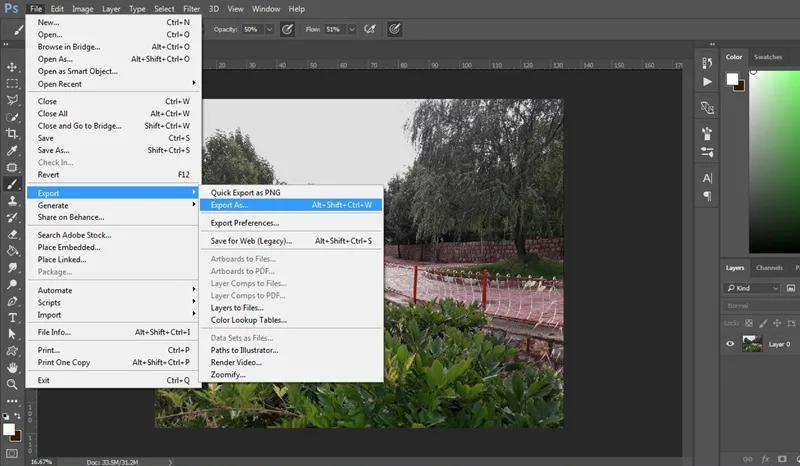Select the Move tool
Image resolution: width=800 pixels, height=466 pixels.
[x=12, y=67]
